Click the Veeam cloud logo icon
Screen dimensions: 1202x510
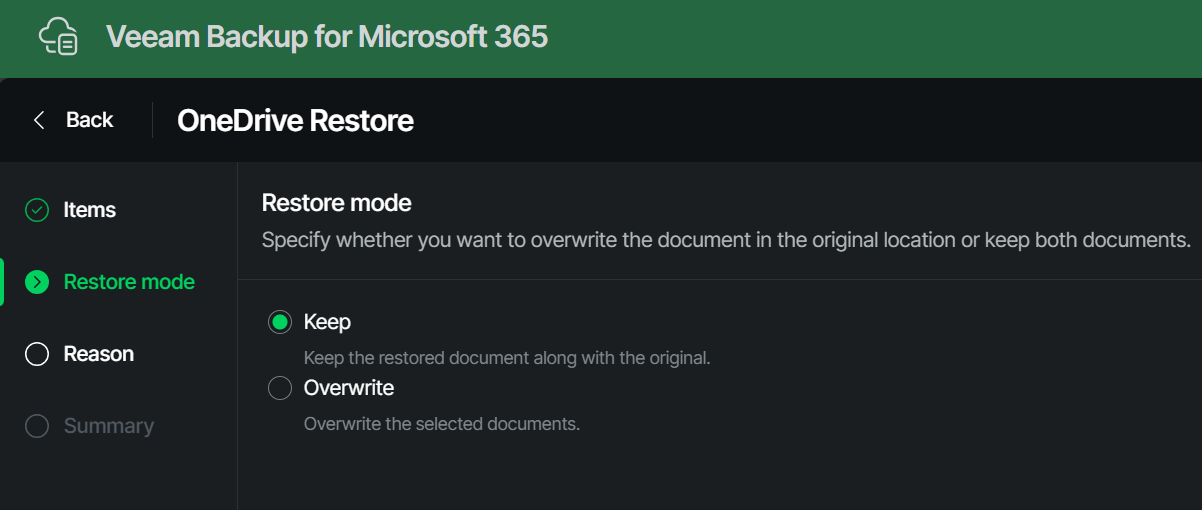pos(58,38)
